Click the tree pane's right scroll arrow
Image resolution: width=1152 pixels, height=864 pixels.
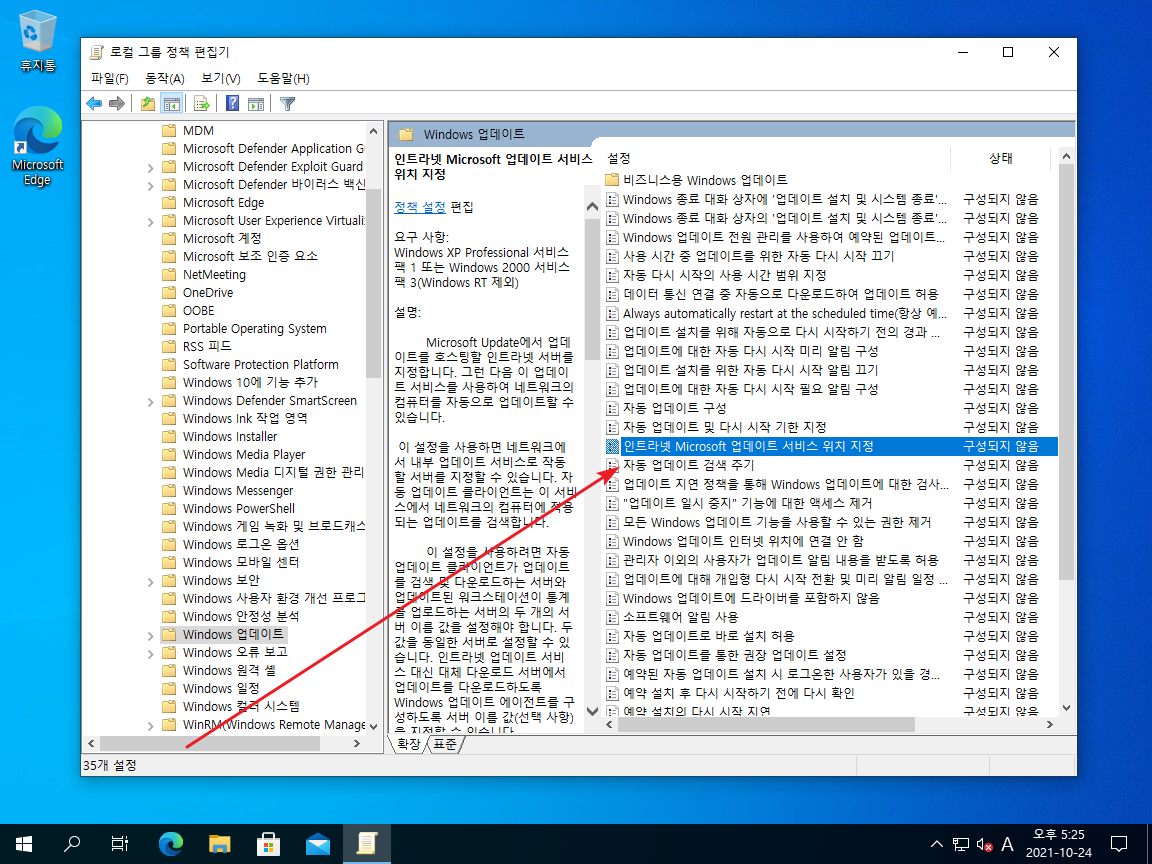356,744
